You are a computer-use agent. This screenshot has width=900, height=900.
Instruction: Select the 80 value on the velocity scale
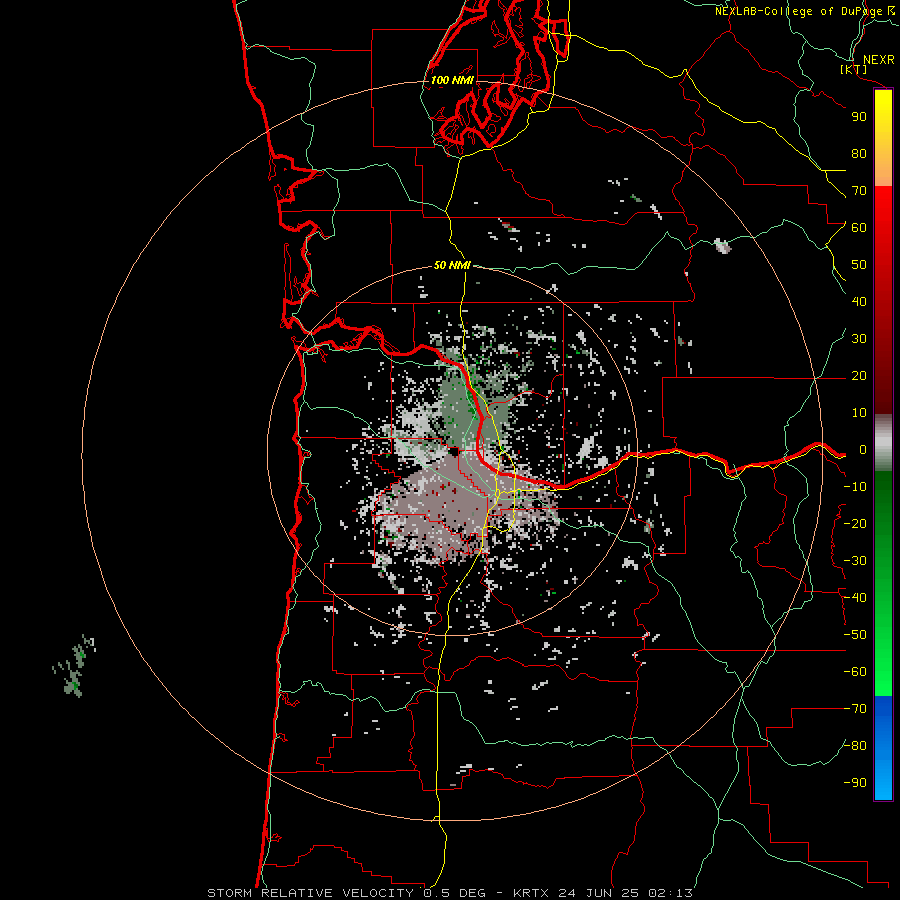coord(859,153)
